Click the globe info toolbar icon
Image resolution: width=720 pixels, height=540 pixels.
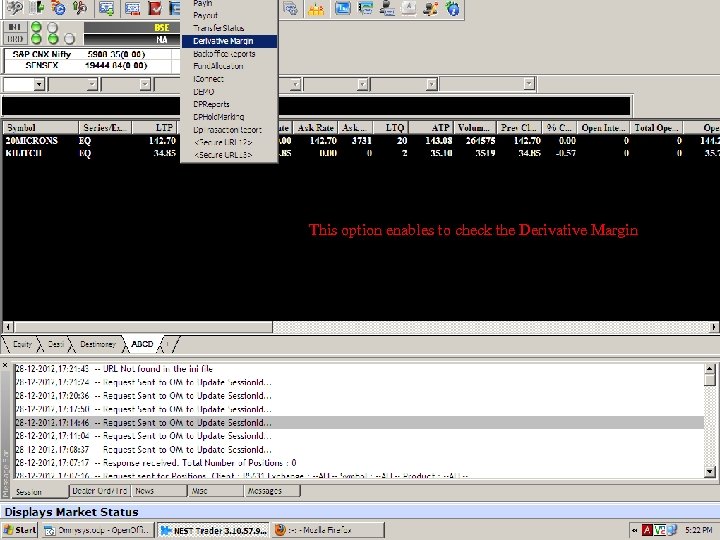[x=453, y=8]
